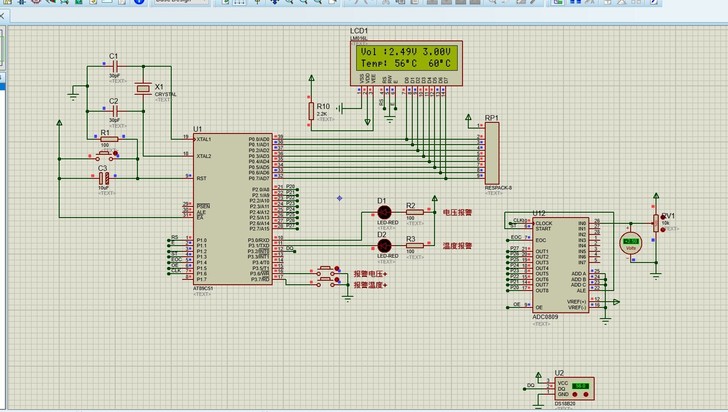Adjust the RV1 10k potentiometer
This screenshot has width=728, height=412.
[656, 222]
